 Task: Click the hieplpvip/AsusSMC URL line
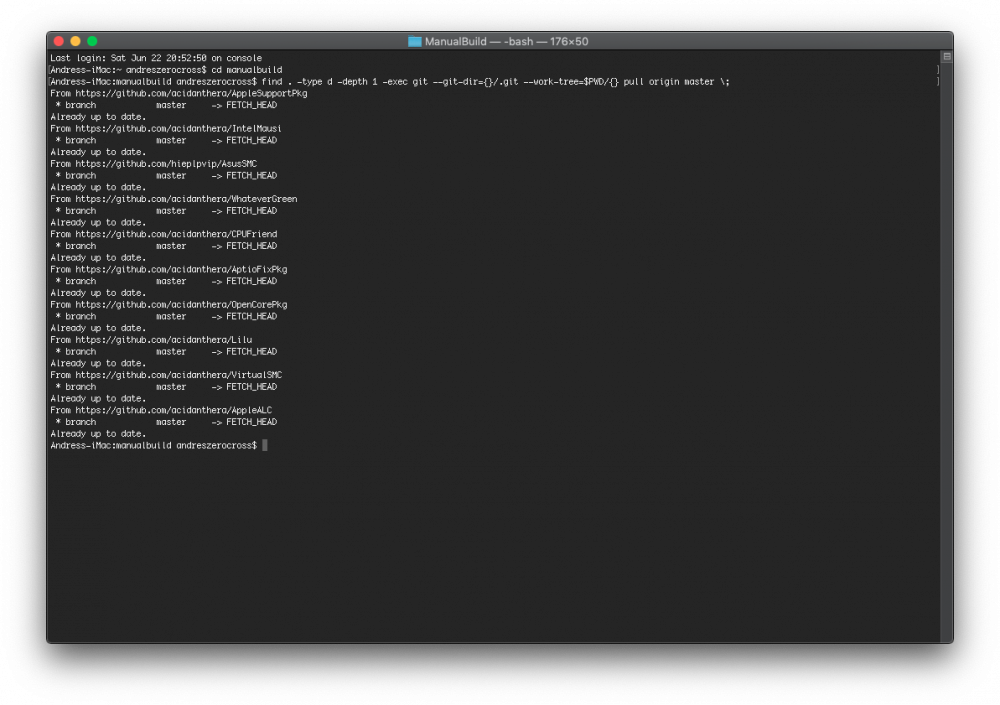pos(154,164)
